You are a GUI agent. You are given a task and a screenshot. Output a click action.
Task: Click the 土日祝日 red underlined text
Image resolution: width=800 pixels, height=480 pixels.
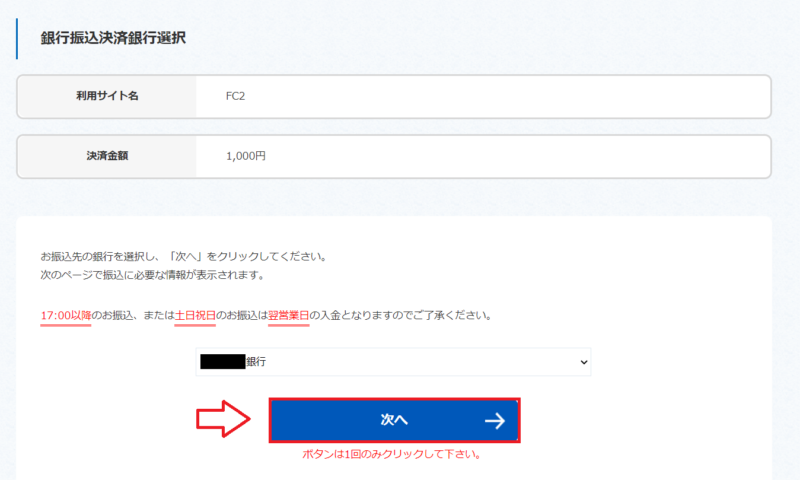click(195, 316)
